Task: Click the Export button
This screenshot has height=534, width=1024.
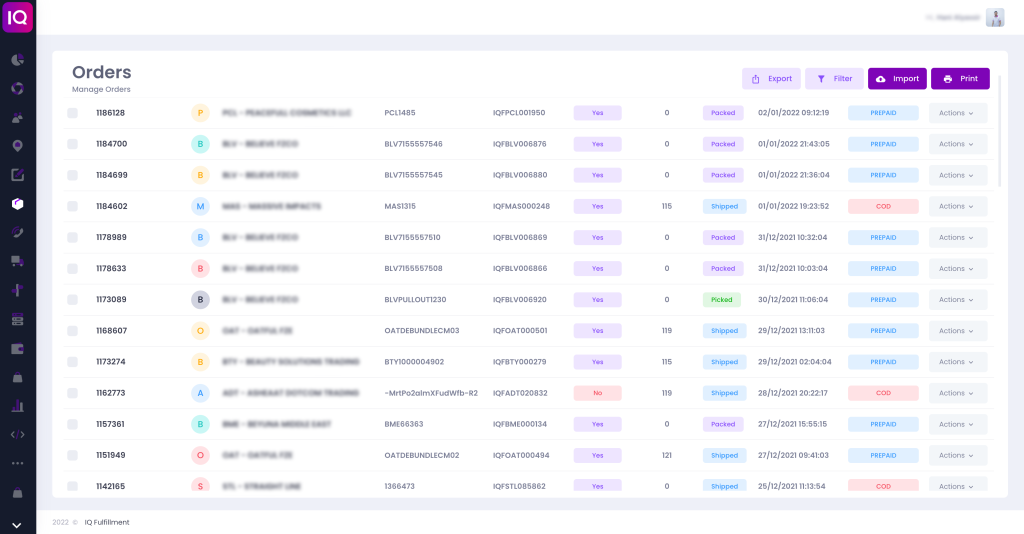Action: (771, 79)
